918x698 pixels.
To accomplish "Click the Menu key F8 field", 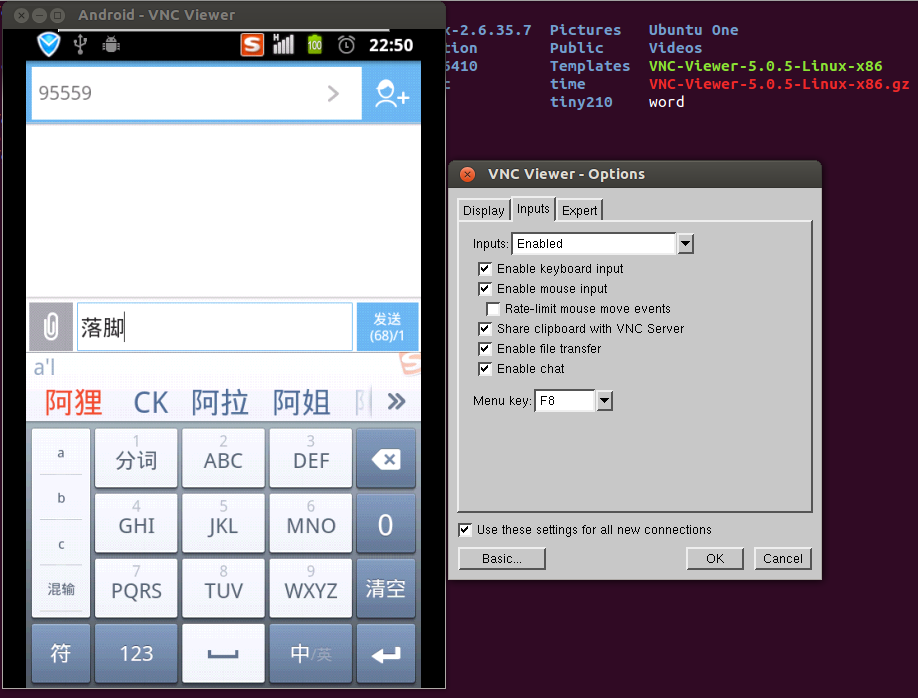I will click(x=565, y=401).
